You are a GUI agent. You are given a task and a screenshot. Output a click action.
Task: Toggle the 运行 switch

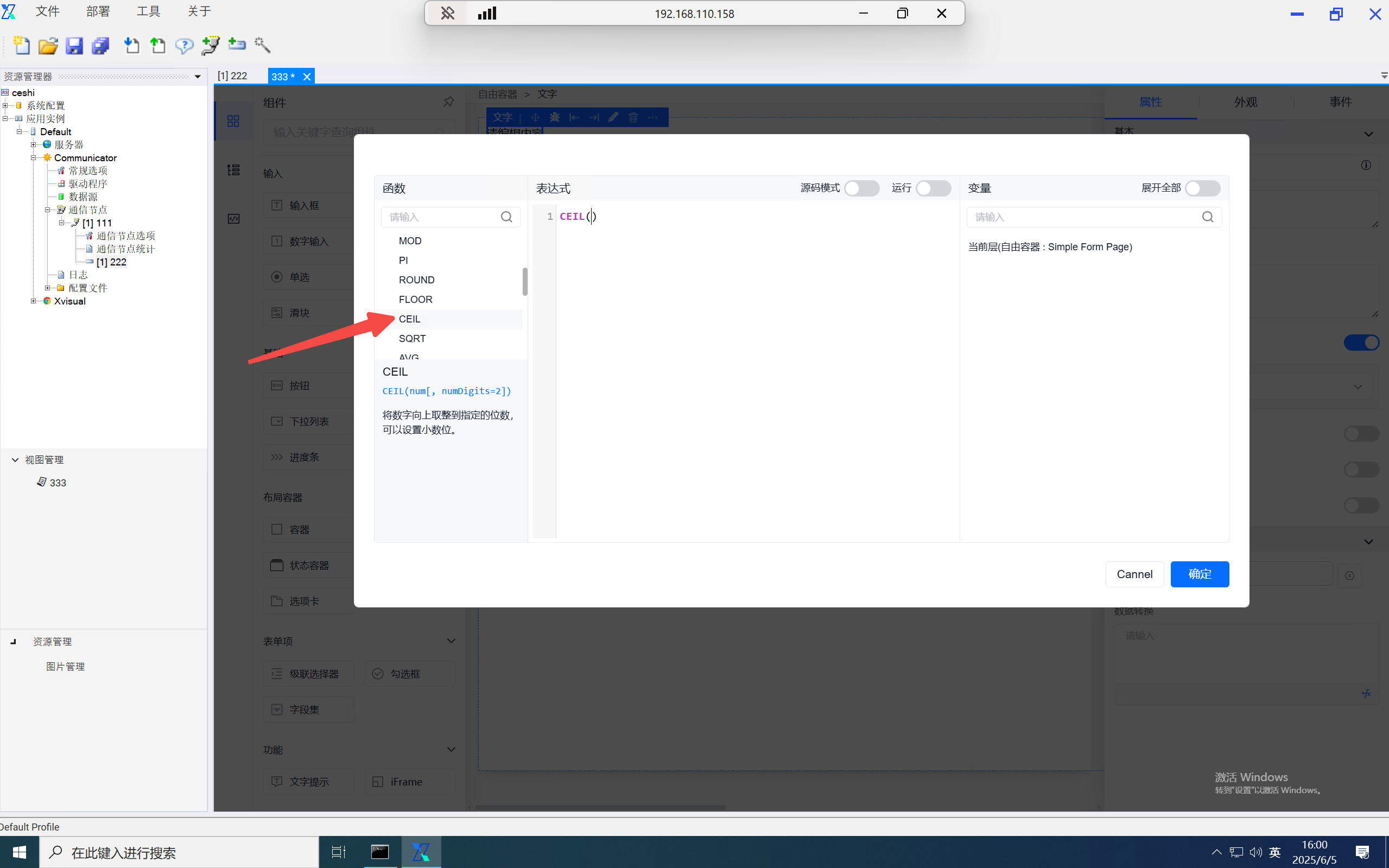933,188
